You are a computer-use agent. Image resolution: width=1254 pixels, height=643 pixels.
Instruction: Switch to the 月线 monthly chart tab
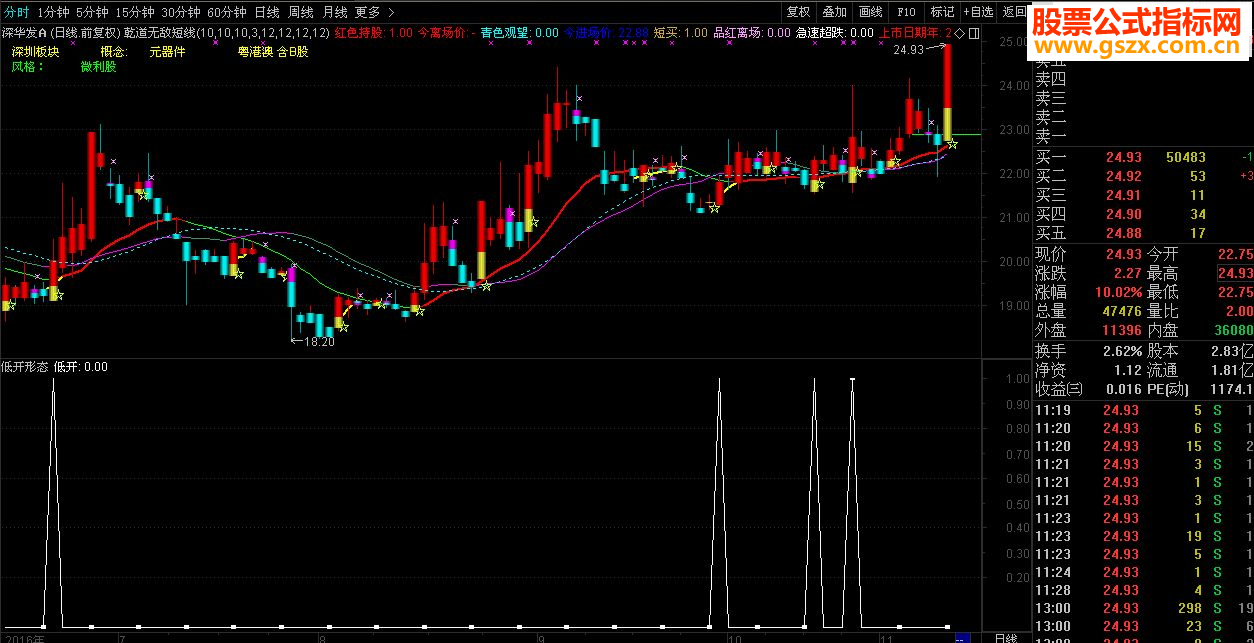pyautogui.click(x=334, y=12)
